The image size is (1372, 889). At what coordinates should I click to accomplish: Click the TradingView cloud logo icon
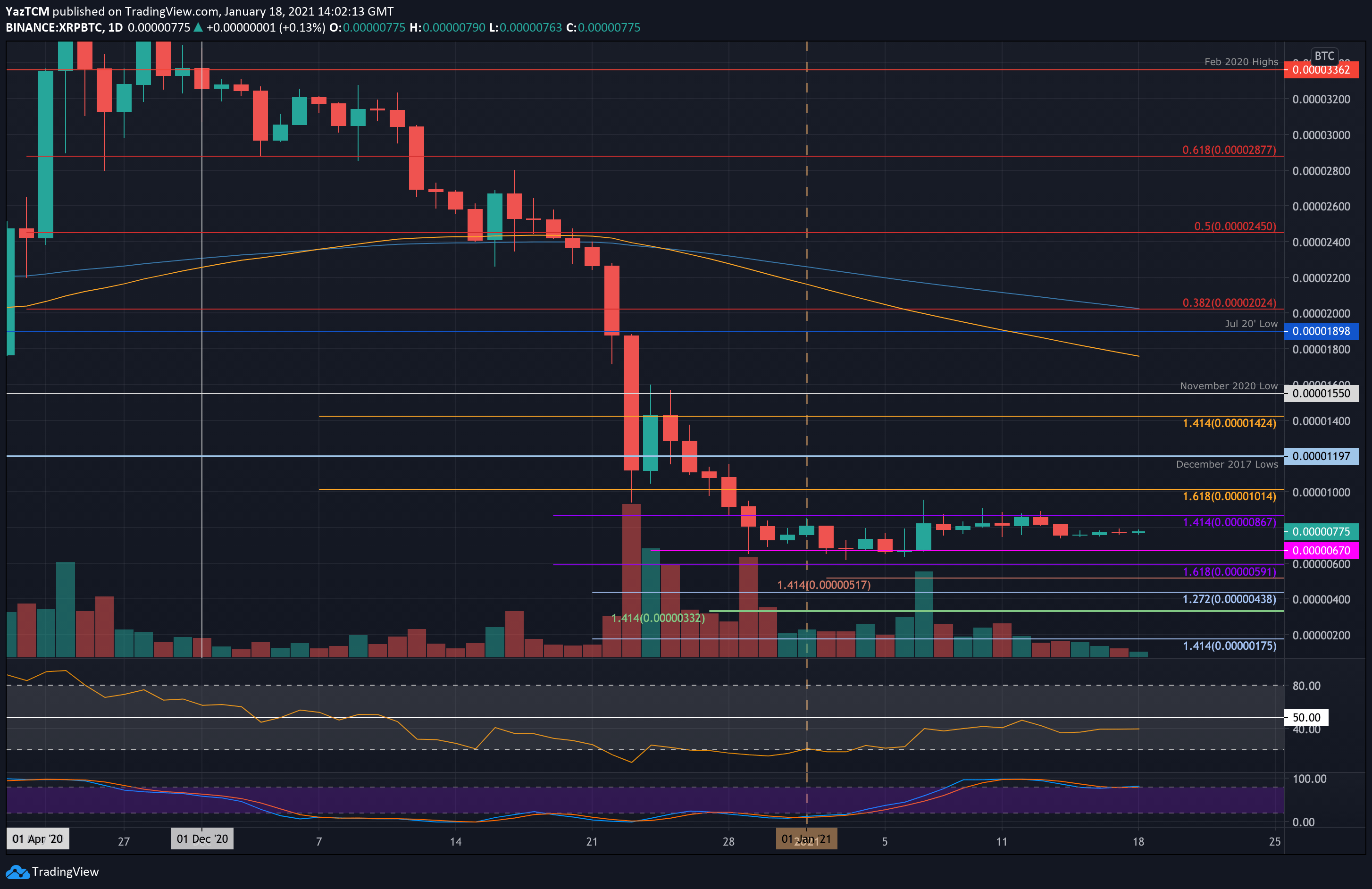coord(17,872)
